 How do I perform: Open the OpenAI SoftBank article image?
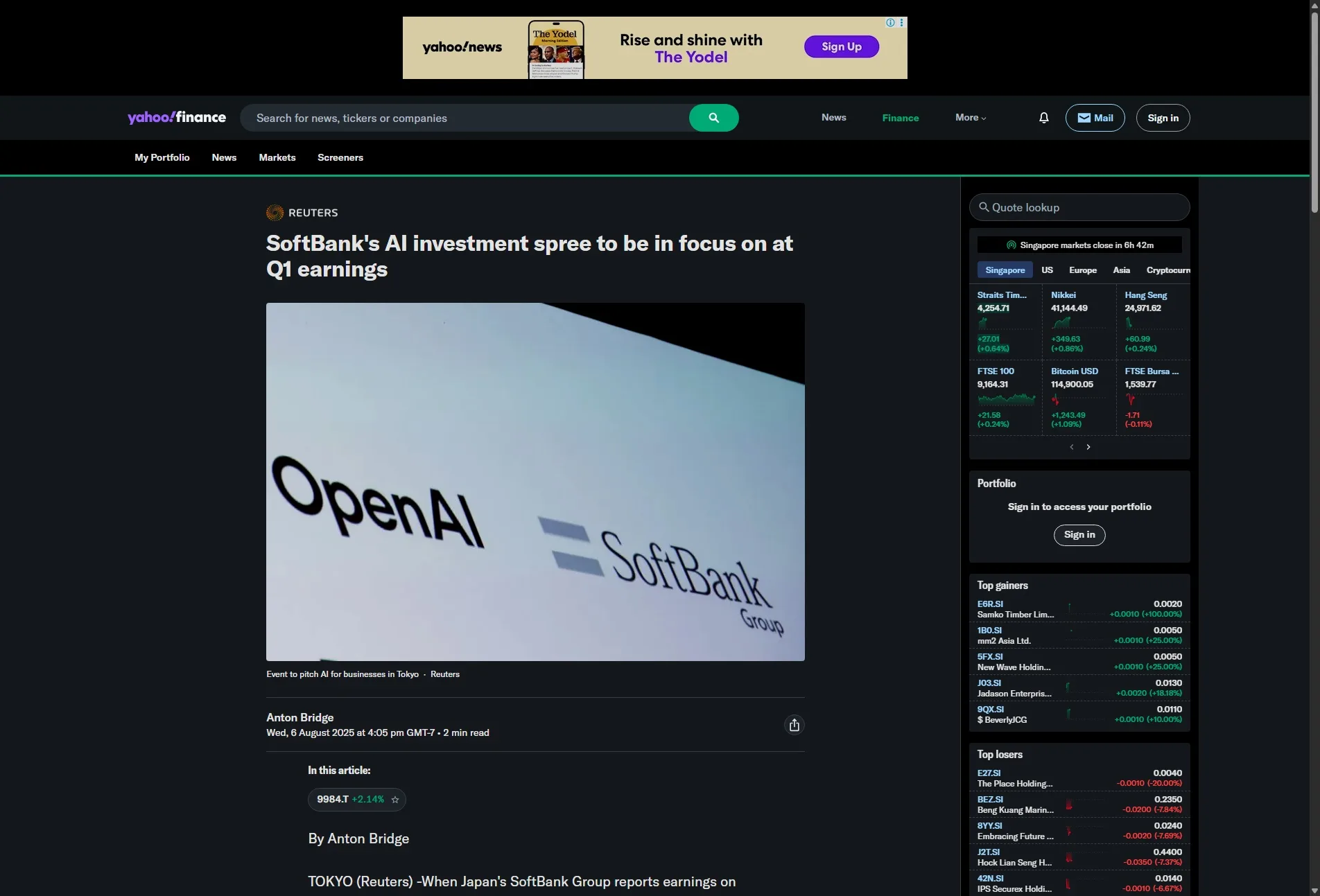535,482
